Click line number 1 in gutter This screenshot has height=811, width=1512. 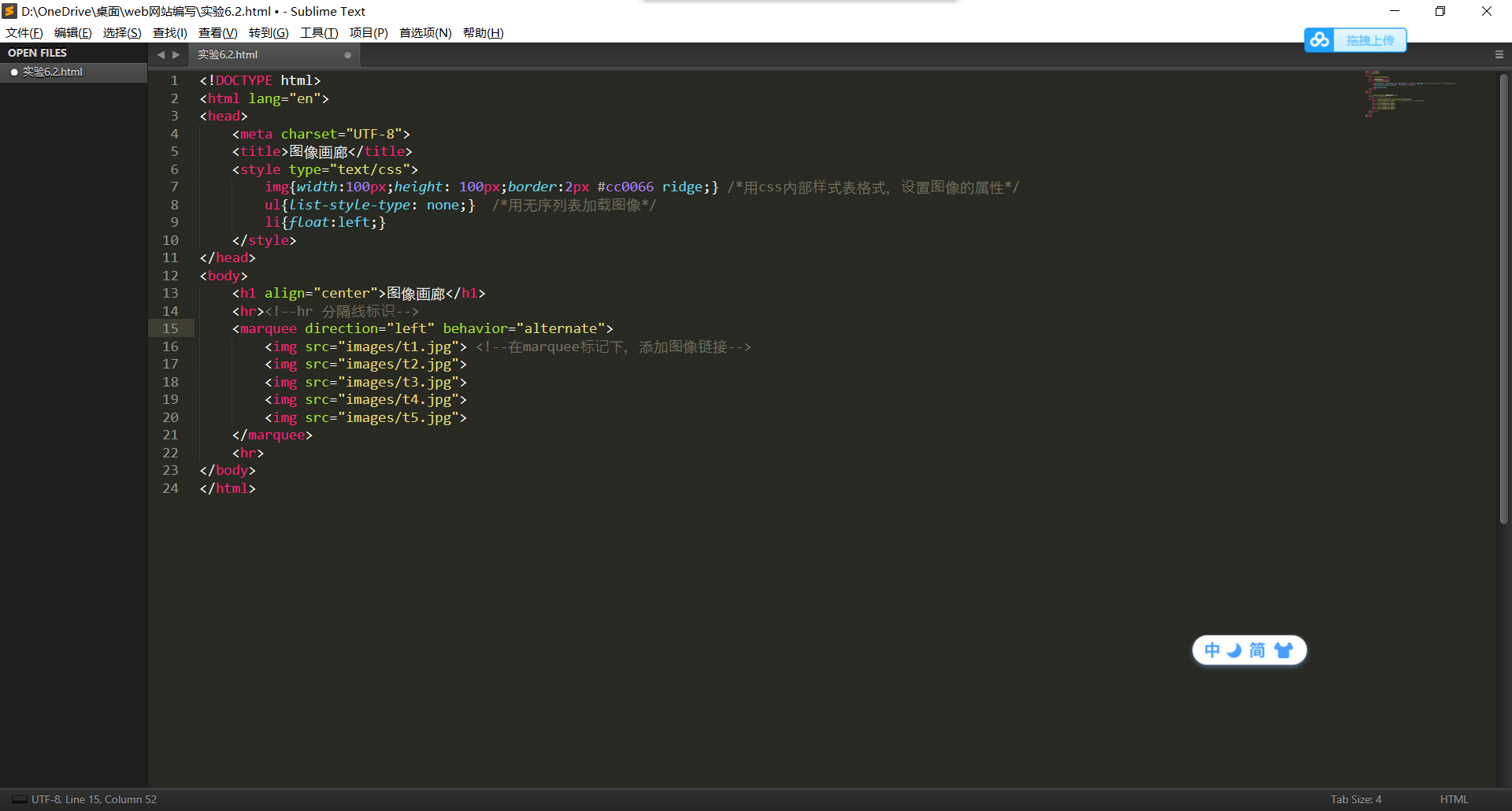pyautogui.click(x=174, y=80)
